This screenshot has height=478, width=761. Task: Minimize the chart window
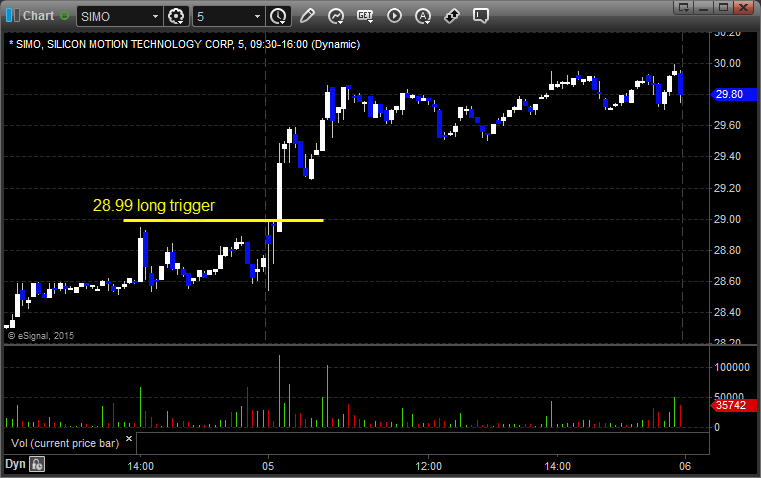coord(704,7)
